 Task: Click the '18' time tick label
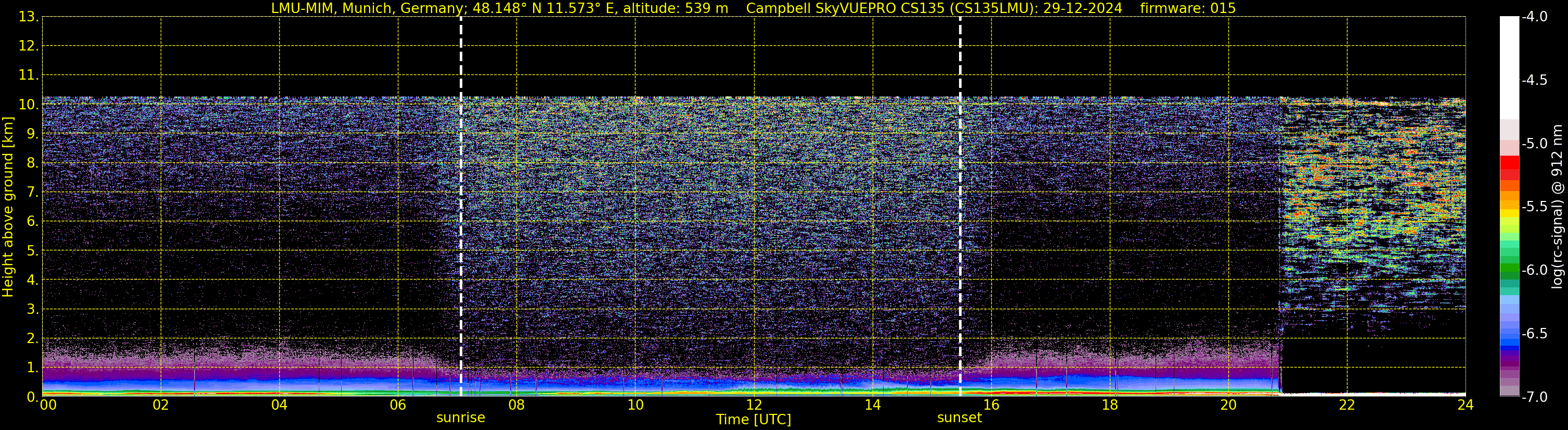tap(1110, 405)
